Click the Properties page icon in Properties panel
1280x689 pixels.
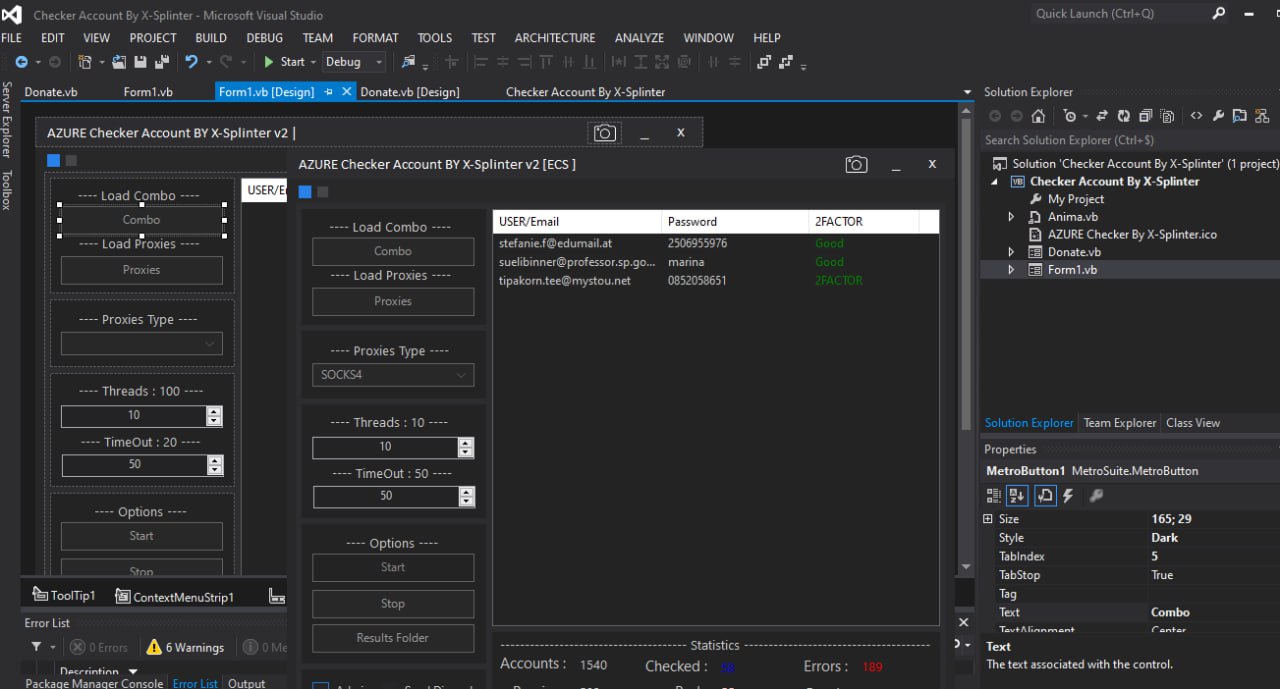pos(1045,495)
